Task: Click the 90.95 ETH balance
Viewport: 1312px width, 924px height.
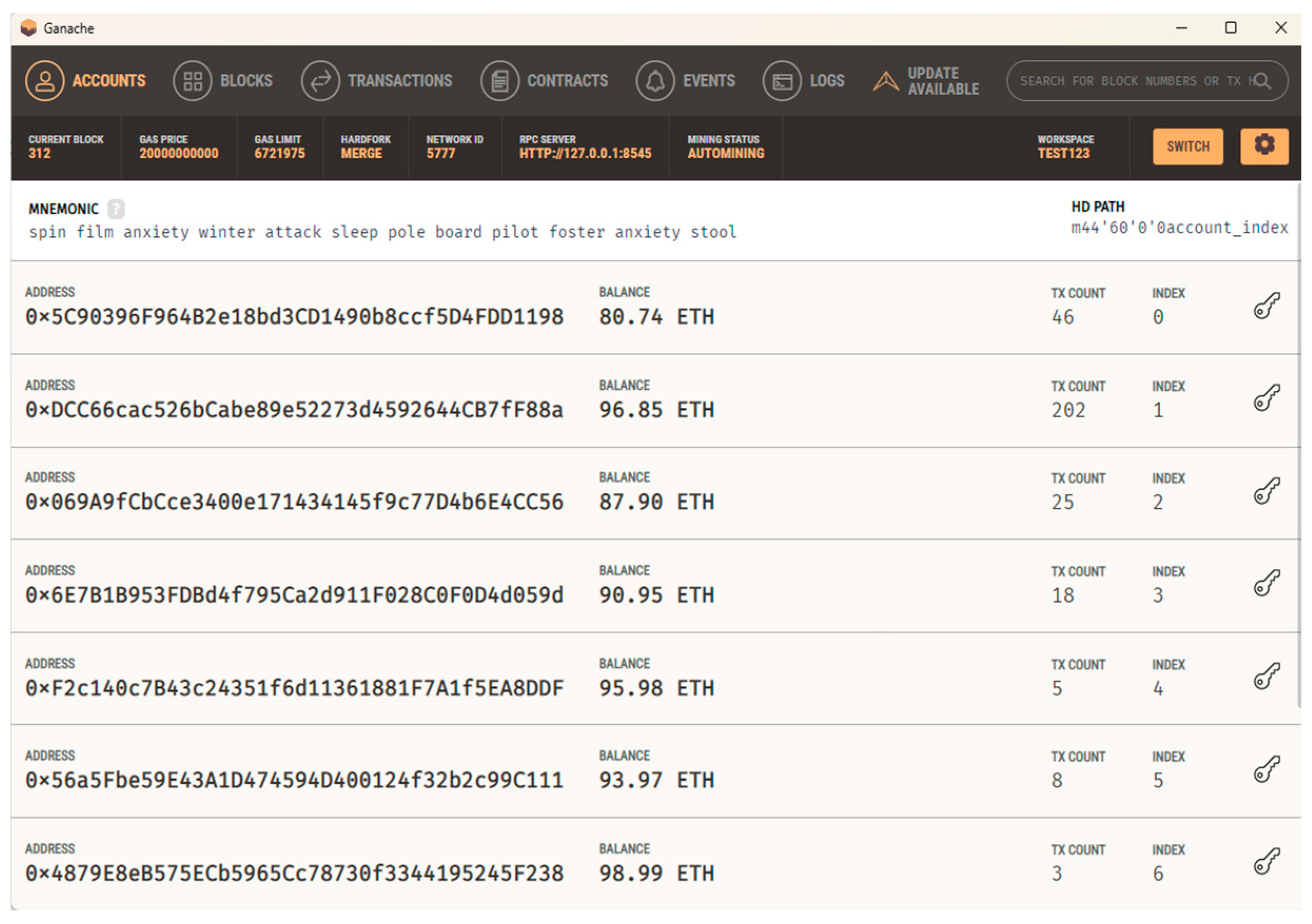Action: pos(657,595)
